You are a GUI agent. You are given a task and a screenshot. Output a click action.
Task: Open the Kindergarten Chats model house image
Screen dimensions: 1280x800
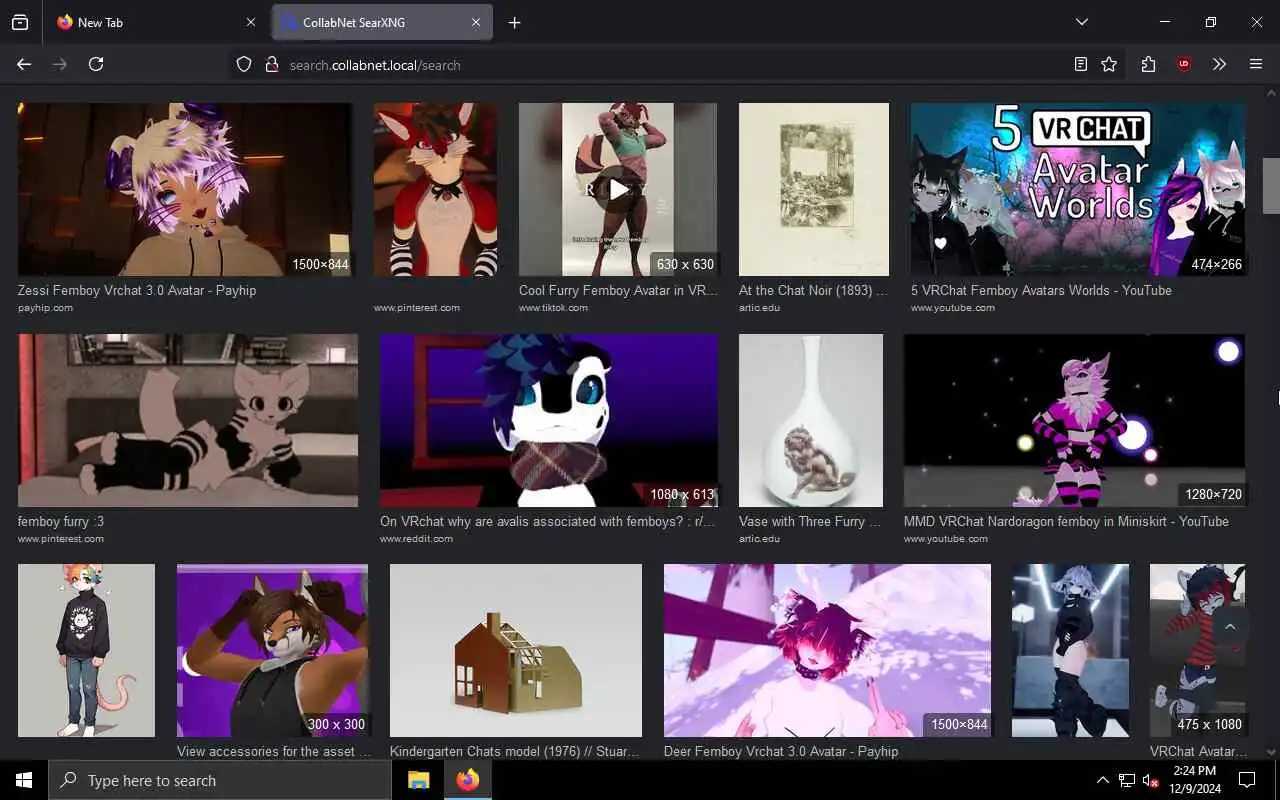(516, 650)
